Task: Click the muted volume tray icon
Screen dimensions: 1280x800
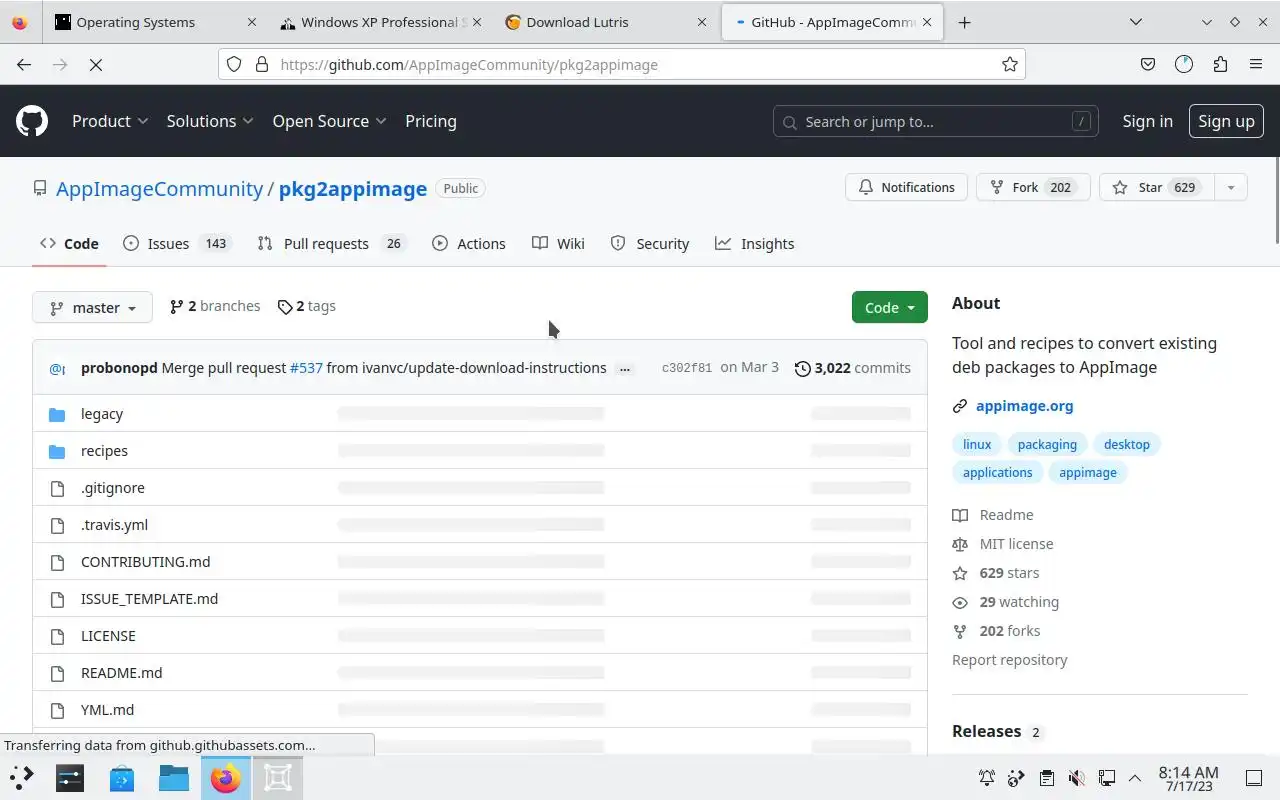Action: point(1077,778)
